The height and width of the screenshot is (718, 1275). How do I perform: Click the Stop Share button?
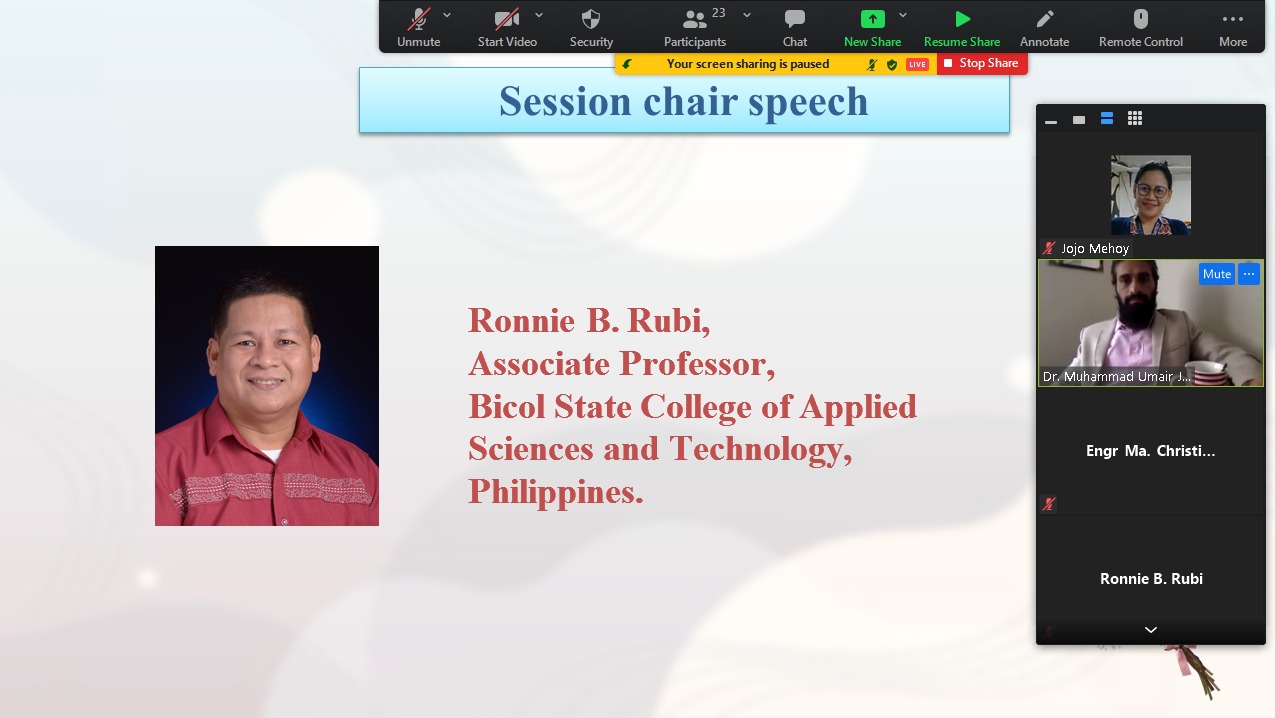point(982,63)
